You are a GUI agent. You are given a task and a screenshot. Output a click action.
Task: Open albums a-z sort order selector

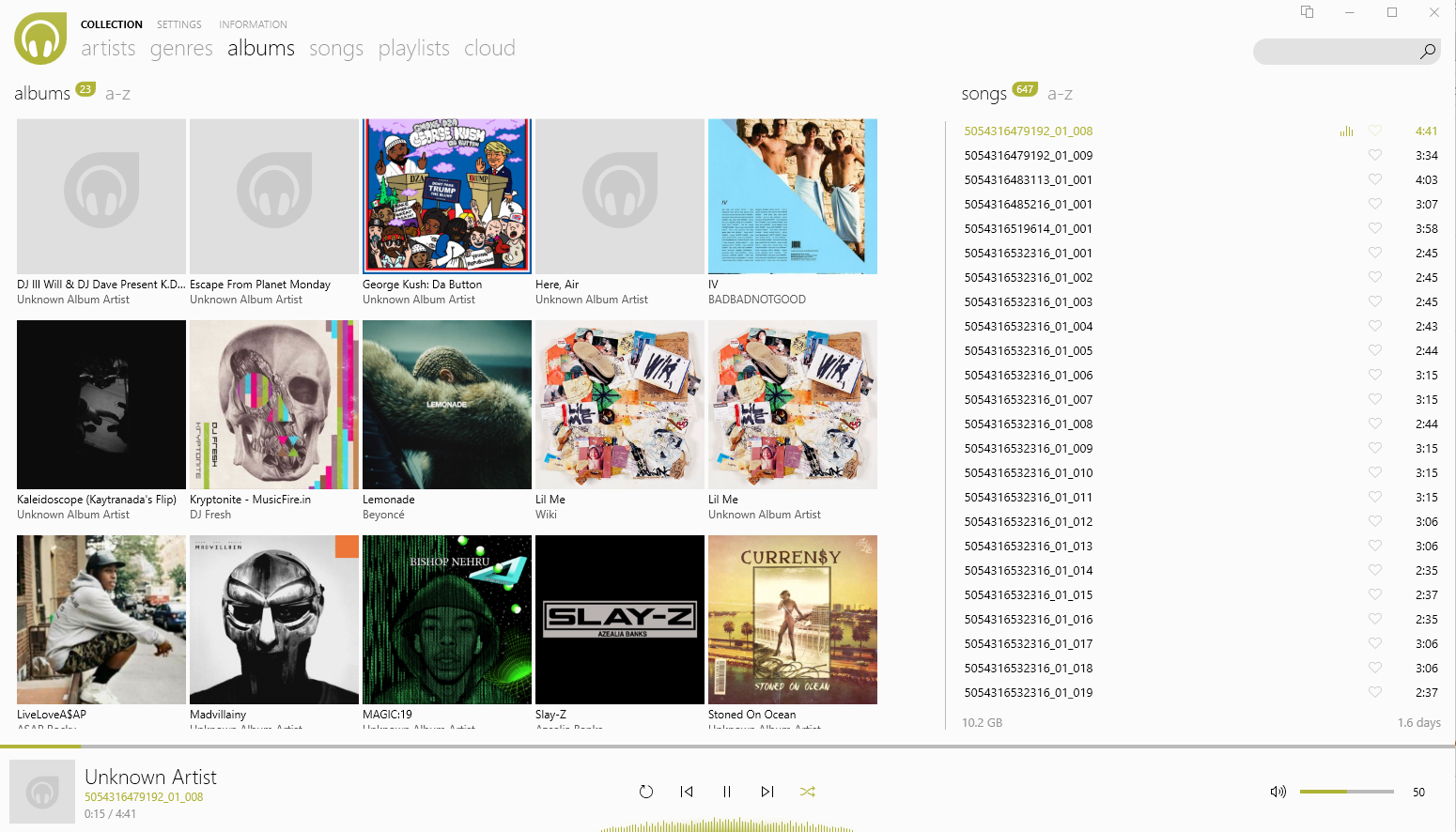117,94
